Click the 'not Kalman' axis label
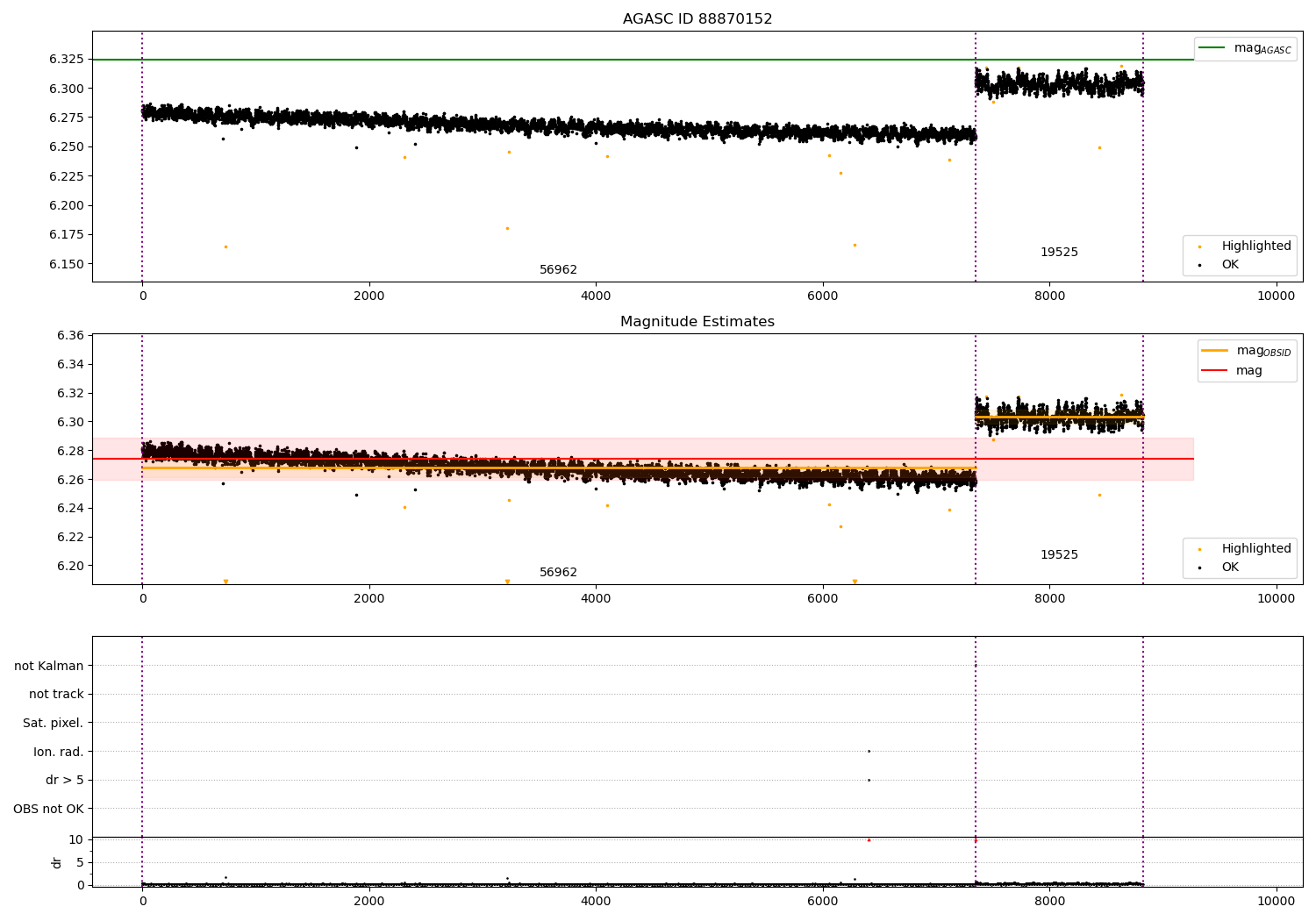The image size is (1316, 921). 49,666
